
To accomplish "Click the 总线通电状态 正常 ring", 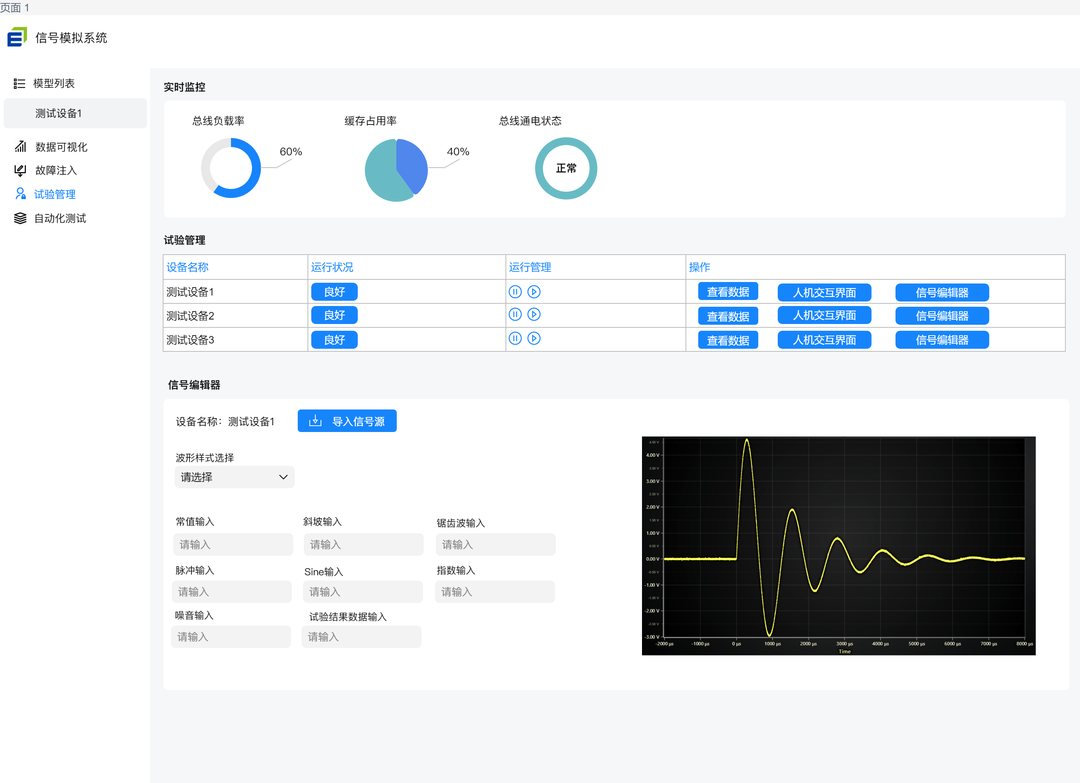I will coord(566,168).
